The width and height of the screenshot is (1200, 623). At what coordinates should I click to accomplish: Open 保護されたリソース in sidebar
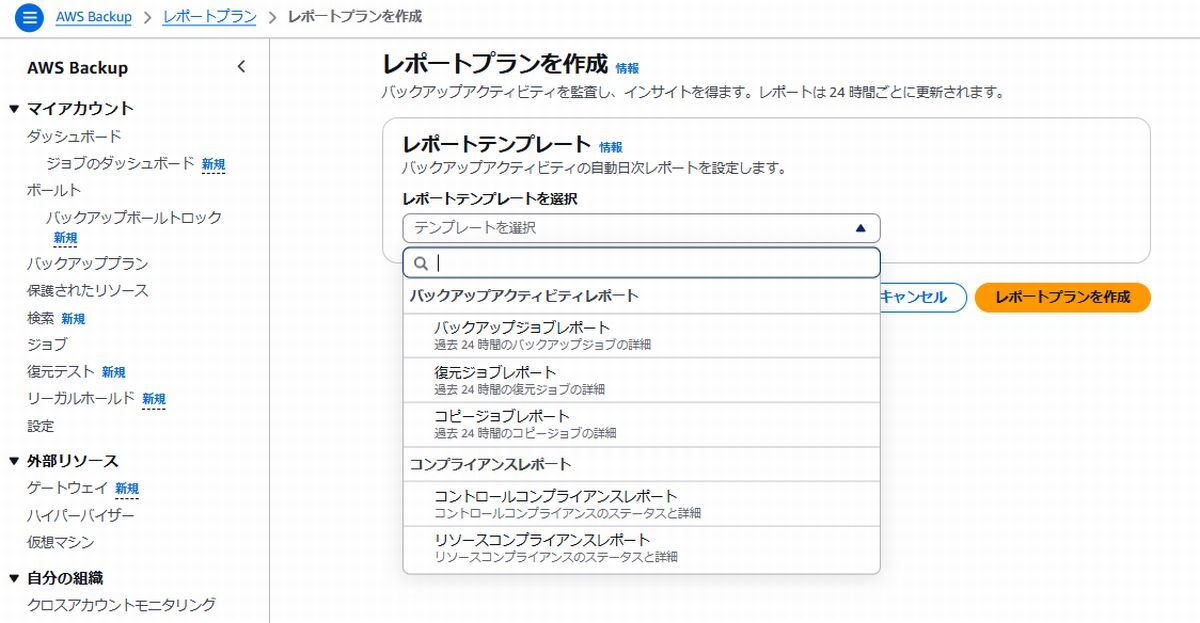point(87,291)
